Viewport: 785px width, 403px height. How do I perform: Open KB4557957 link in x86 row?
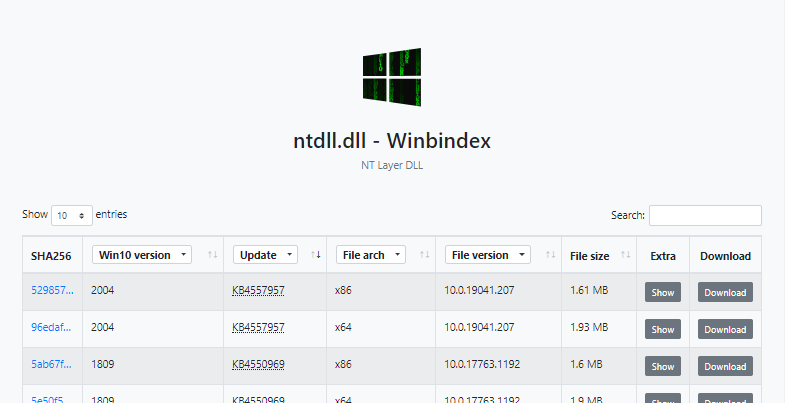[258, 290]
